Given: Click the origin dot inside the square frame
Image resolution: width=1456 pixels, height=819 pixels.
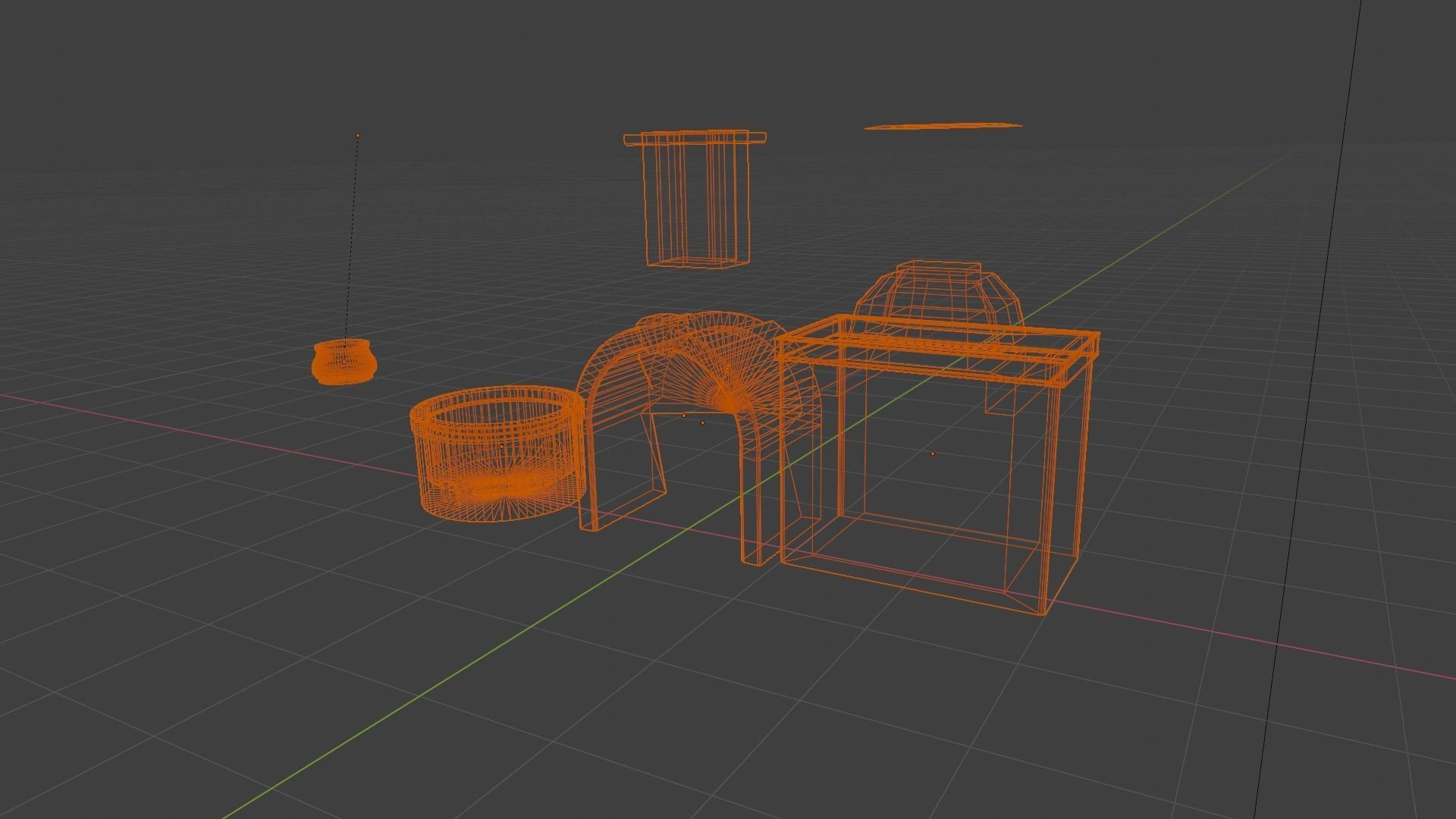Looking at the screenshot, I should coord(932,453).
